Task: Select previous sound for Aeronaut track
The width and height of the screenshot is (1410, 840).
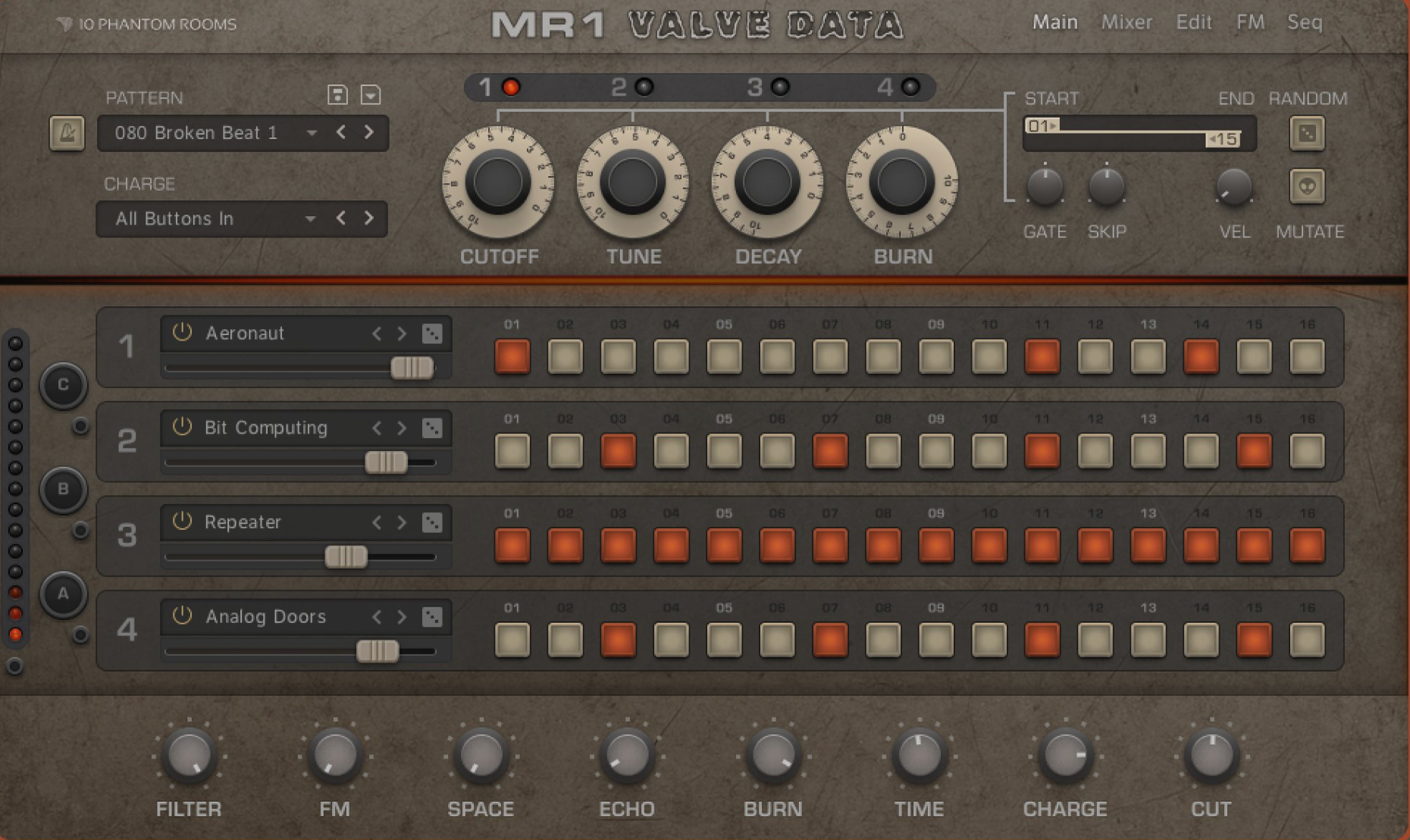Action: [x=377, y=334]
